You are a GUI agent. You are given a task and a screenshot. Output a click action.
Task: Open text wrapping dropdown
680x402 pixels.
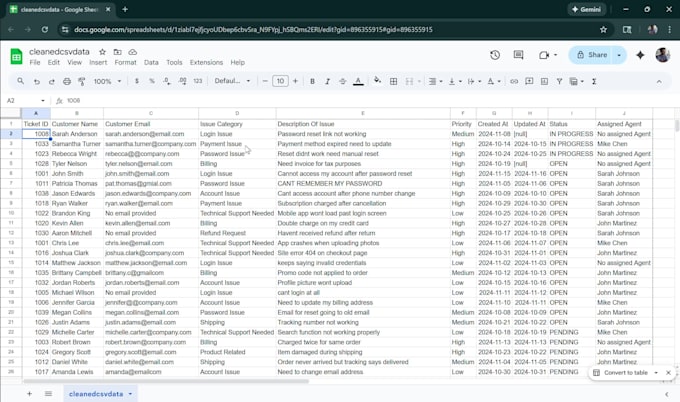click(x=474, y=81)
